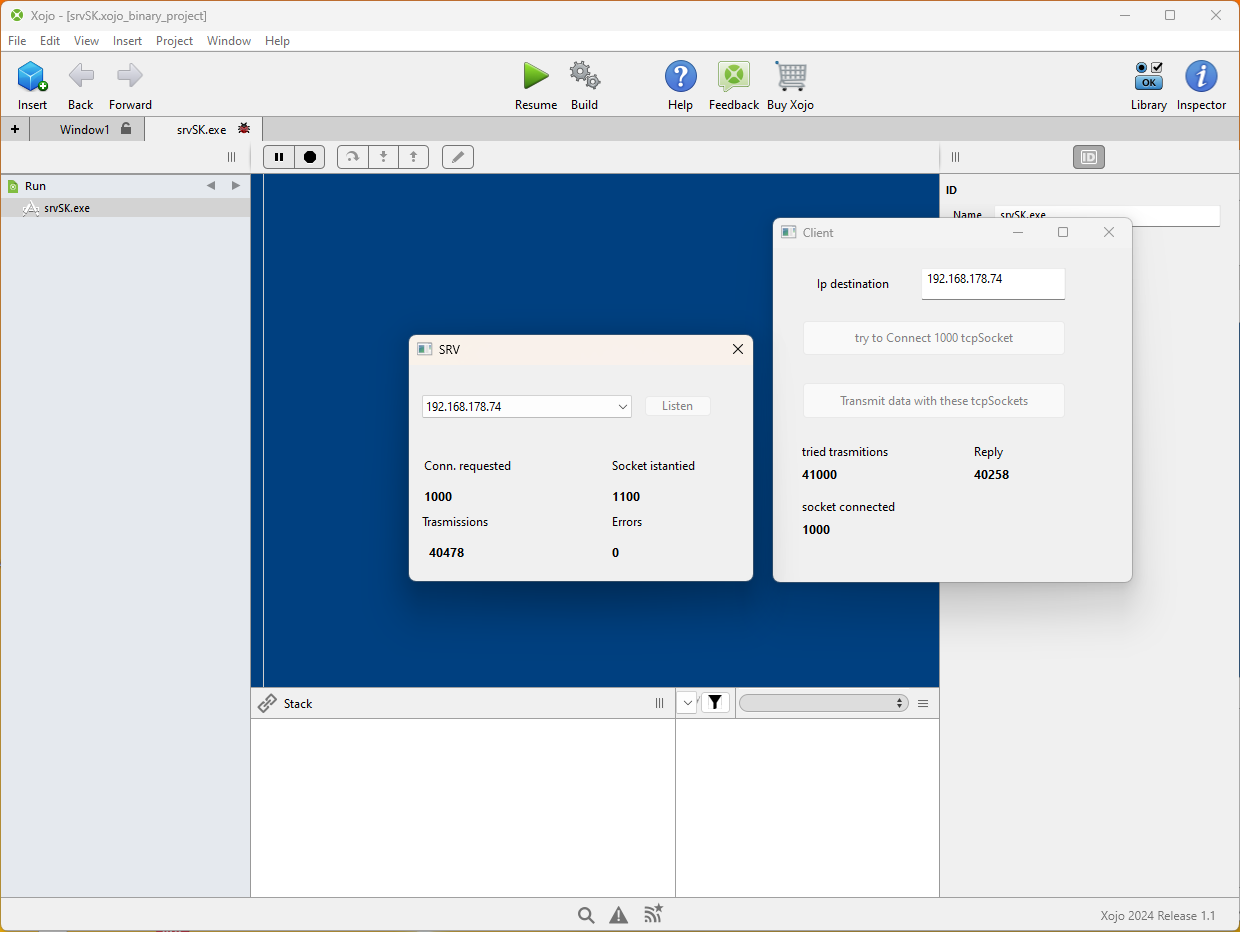Open the Inspector panel
The image size is (1240, 932).
1201,76
